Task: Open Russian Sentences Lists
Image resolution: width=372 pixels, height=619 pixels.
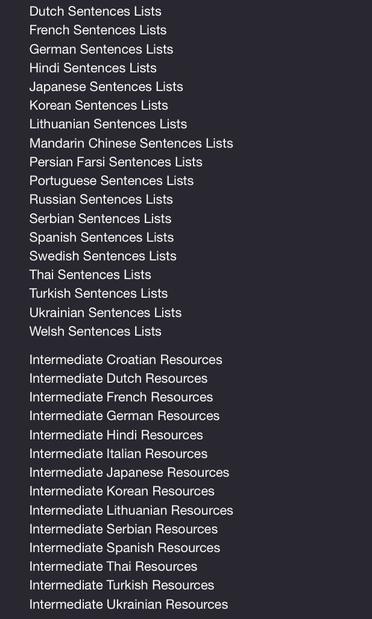Action: click(x=101, y=199)
